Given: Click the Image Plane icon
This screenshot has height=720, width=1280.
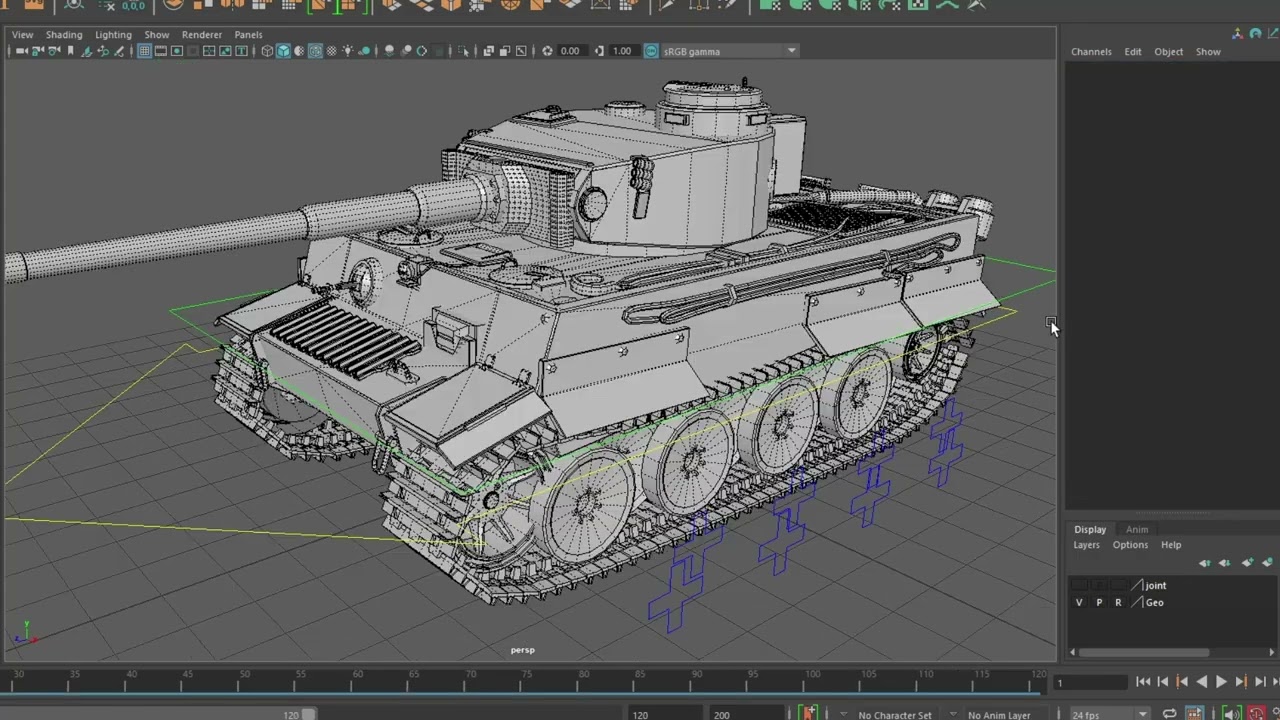Looking at the screenshot, I should point(86,51).
